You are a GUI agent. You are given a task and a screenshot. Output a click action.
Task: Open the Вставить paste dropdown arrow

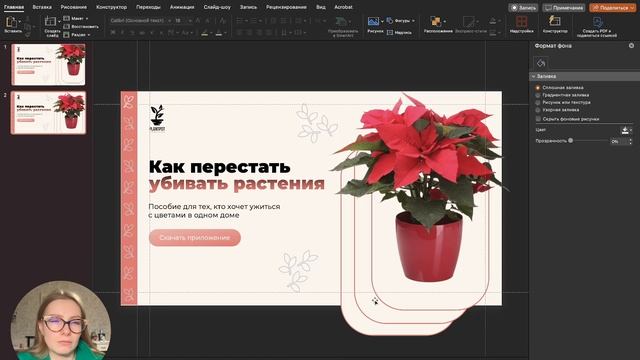20,21
